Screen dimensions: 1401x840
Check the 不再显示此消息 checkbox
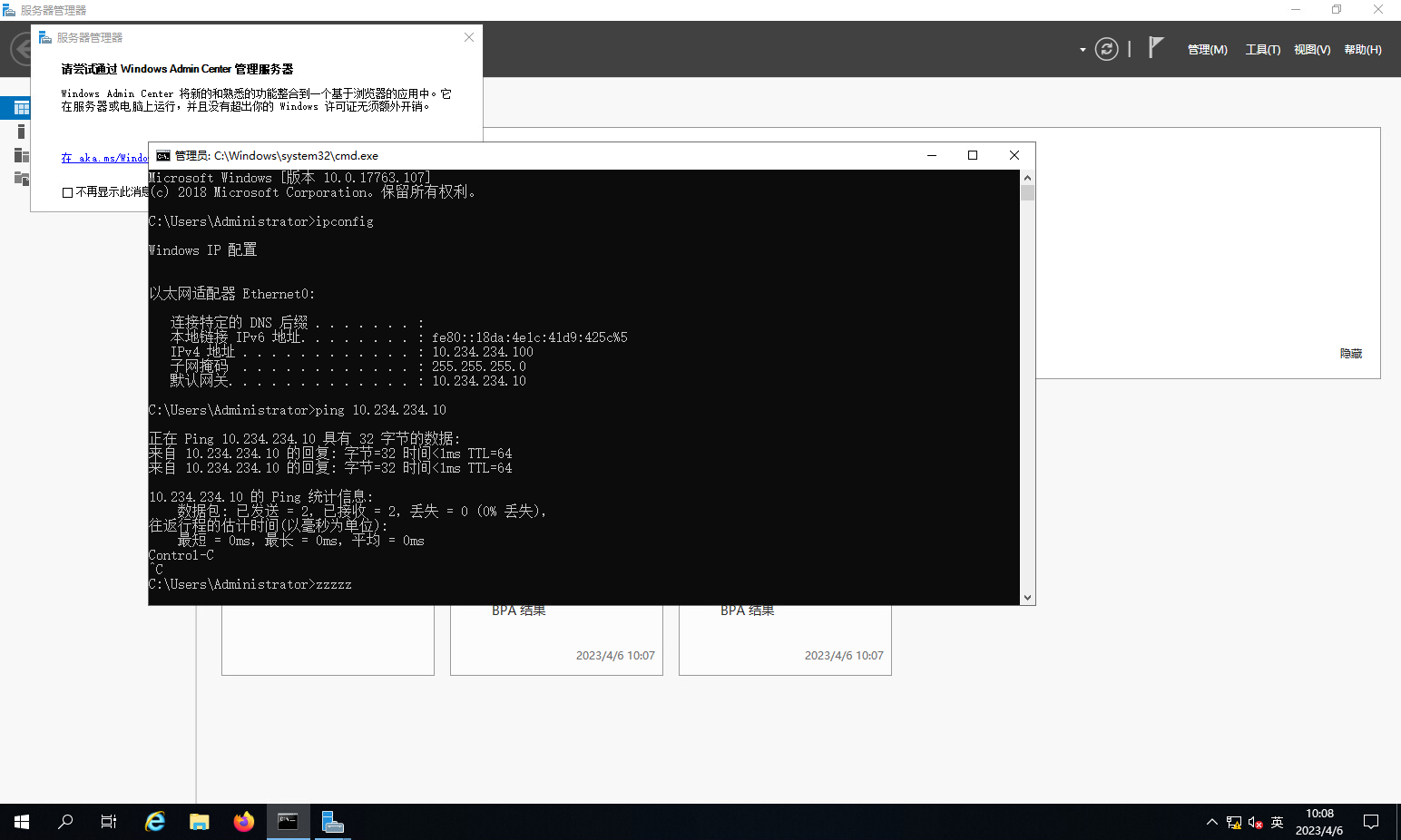click(67, 192)
